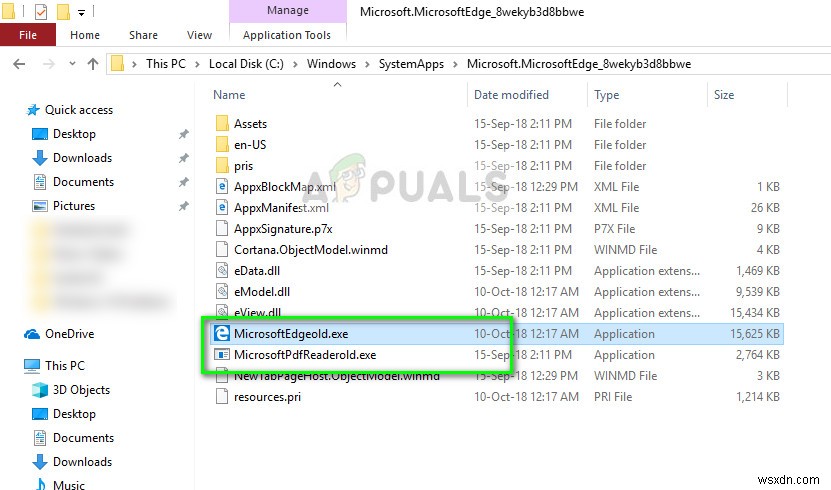Select pinned Pictures under Quick access

pos(74,206)
